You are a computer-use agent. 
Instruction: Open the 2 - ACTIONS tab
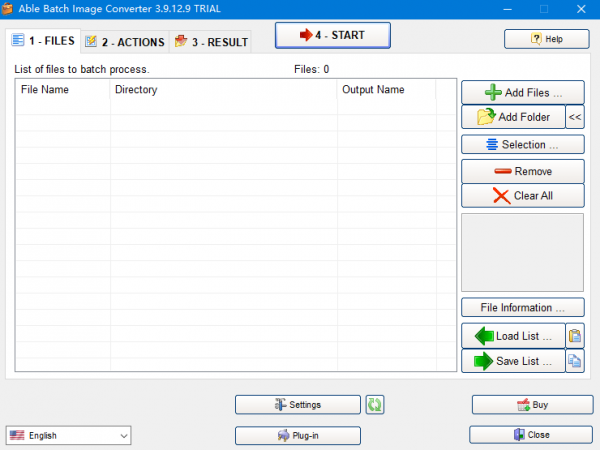[125, 42]
